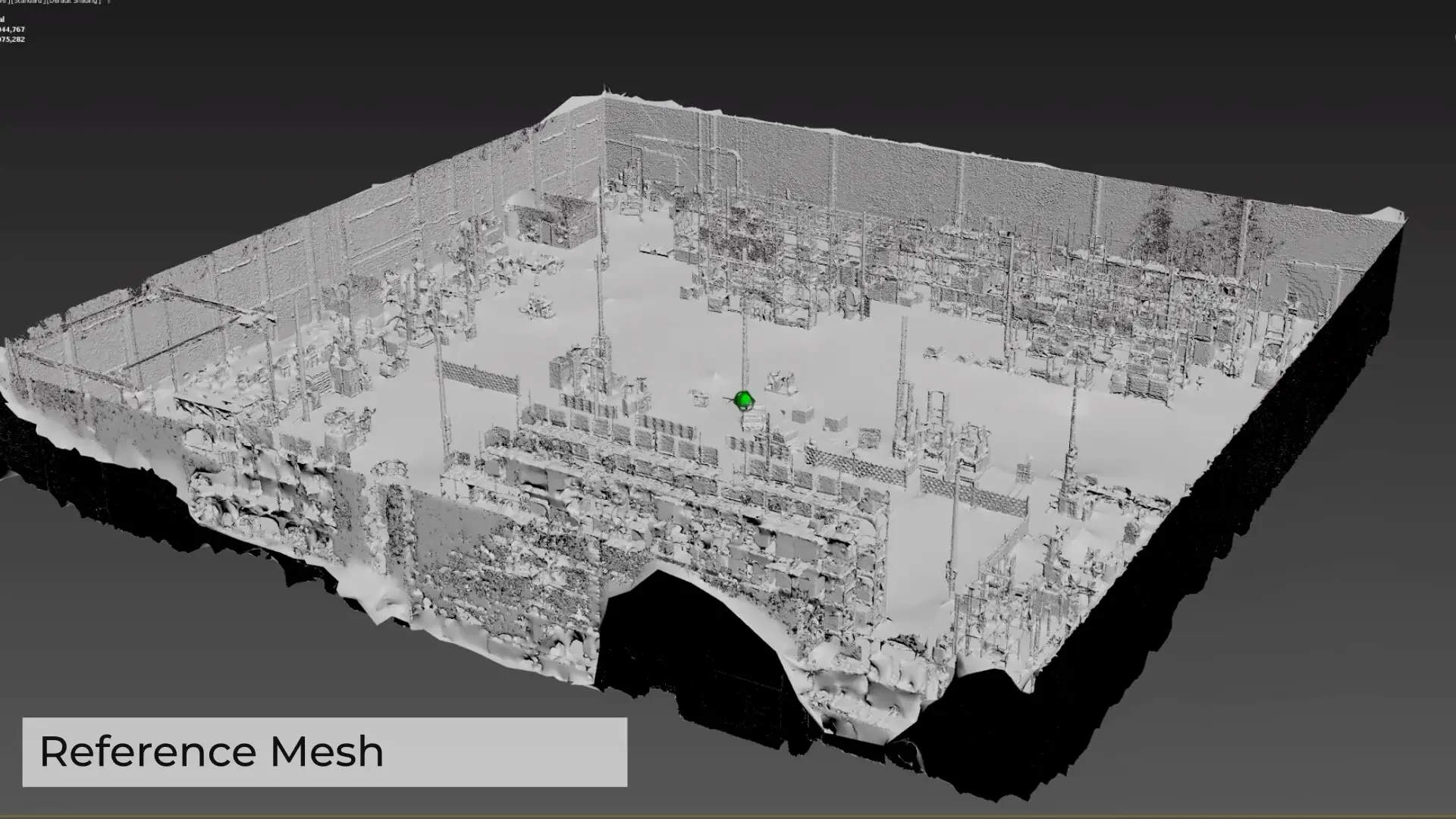Open the [Standard] viewport label menu
The image size is (1456, 819).
[x=28, y=2]
